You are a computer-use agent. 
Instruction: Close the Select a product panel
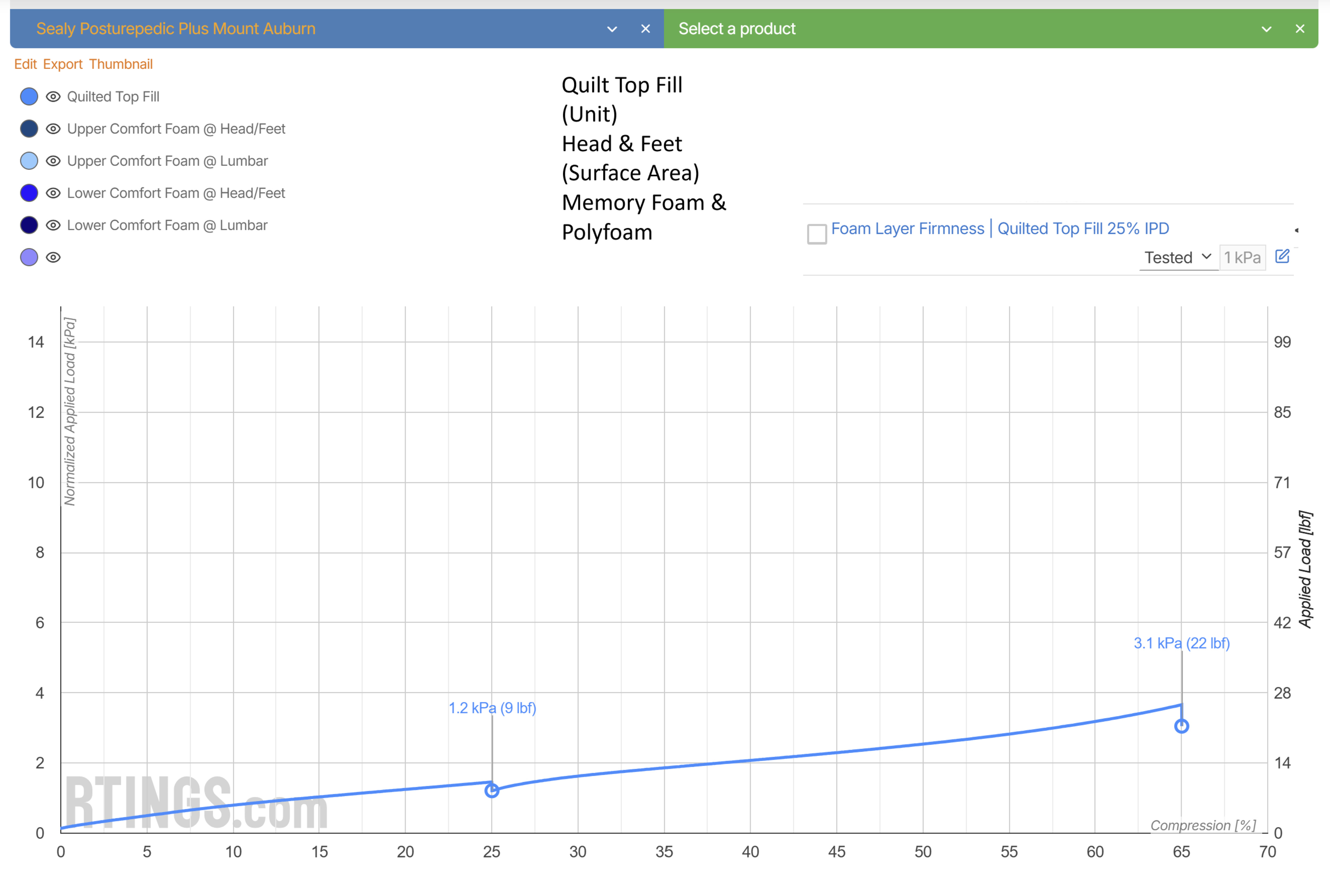[x=1300, y=28]
